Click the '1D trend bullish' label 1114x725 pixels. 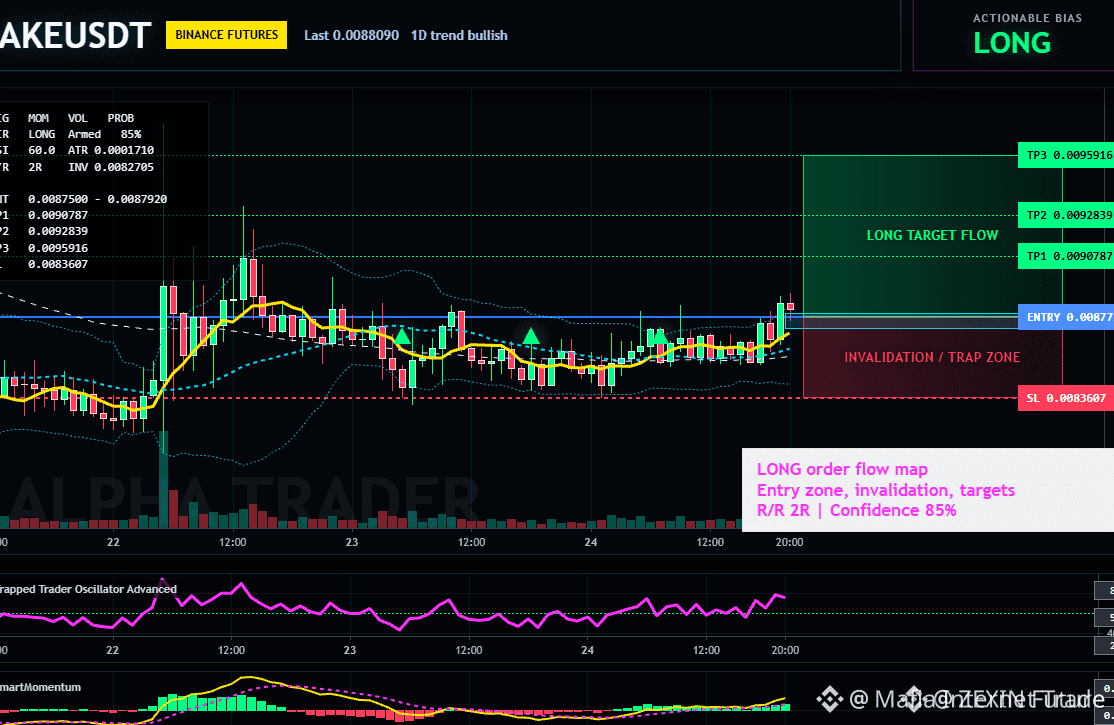[x=459, y=36]
